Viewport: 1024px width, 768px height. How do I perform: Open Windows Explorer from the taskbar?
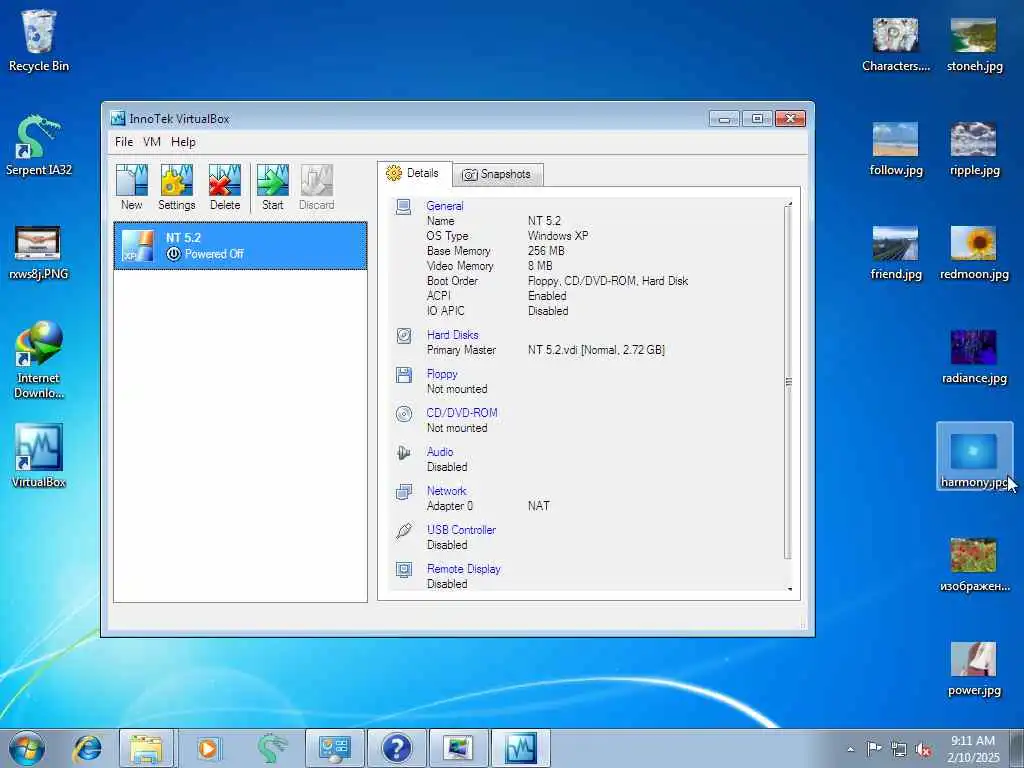click(146, 748)
